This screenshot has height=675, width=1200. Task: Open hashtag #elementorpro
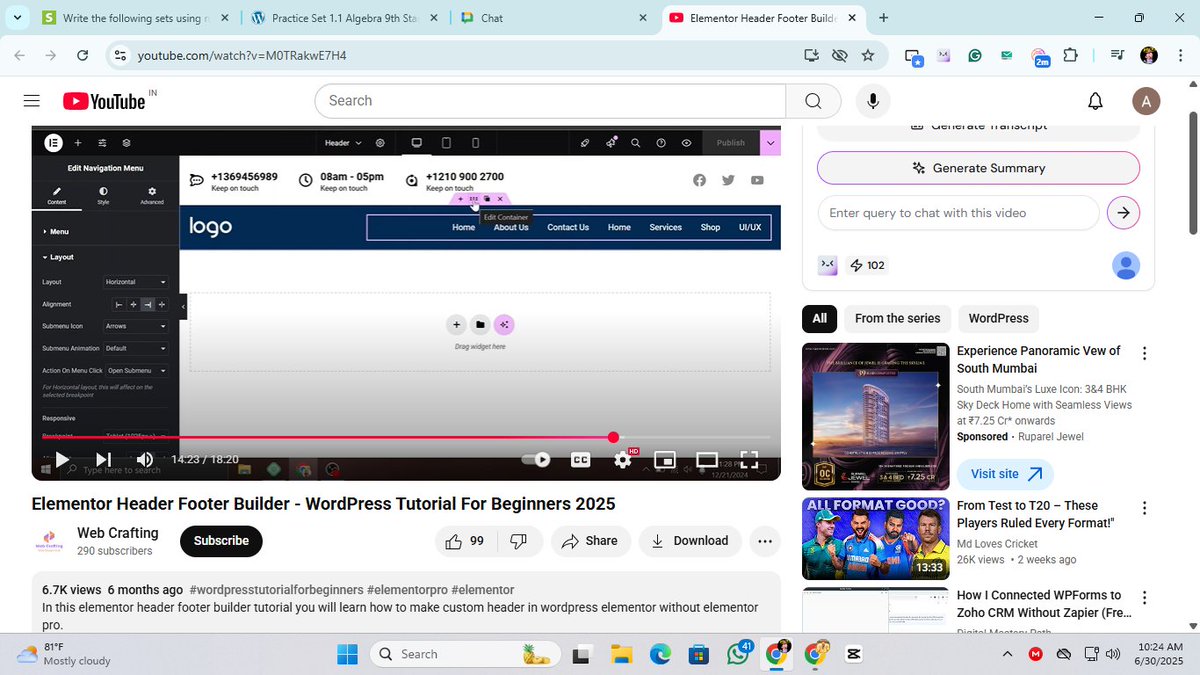pyautogui.click(x=407, y=590)
